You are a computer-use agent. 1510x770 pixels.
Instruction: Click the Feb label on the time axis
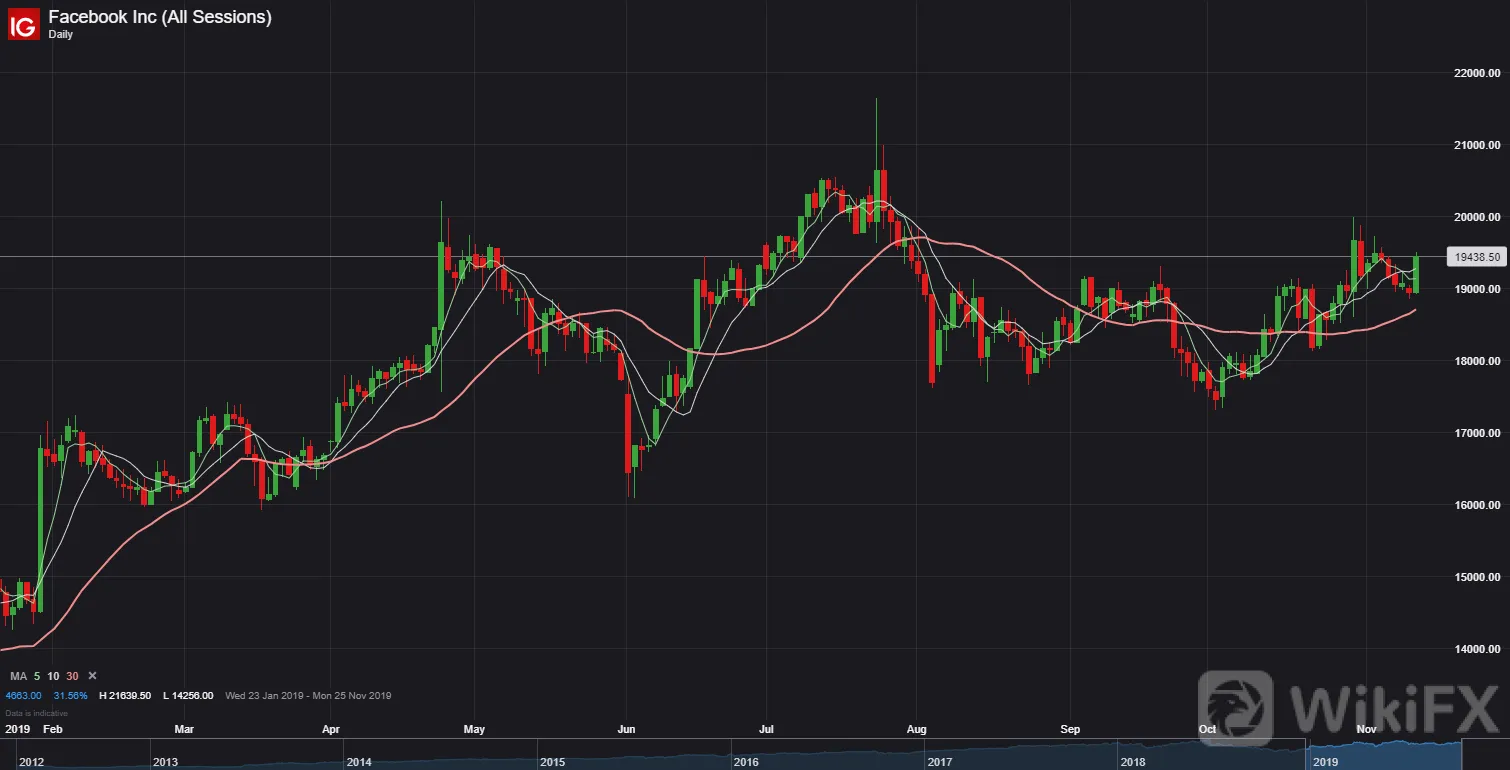coord(53,729)
